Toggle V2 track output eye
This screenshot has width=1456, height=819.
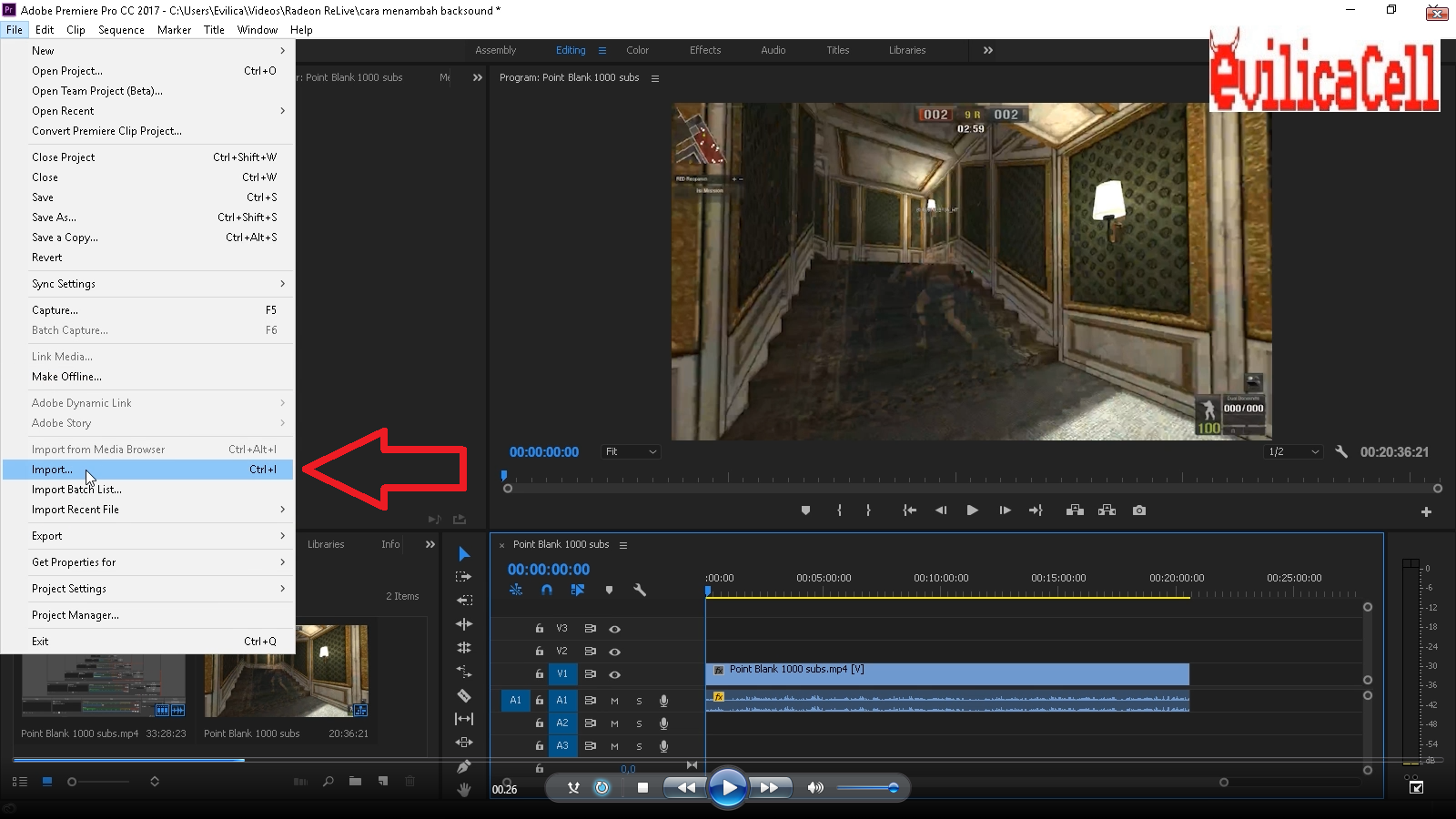[x=614, y=652]
